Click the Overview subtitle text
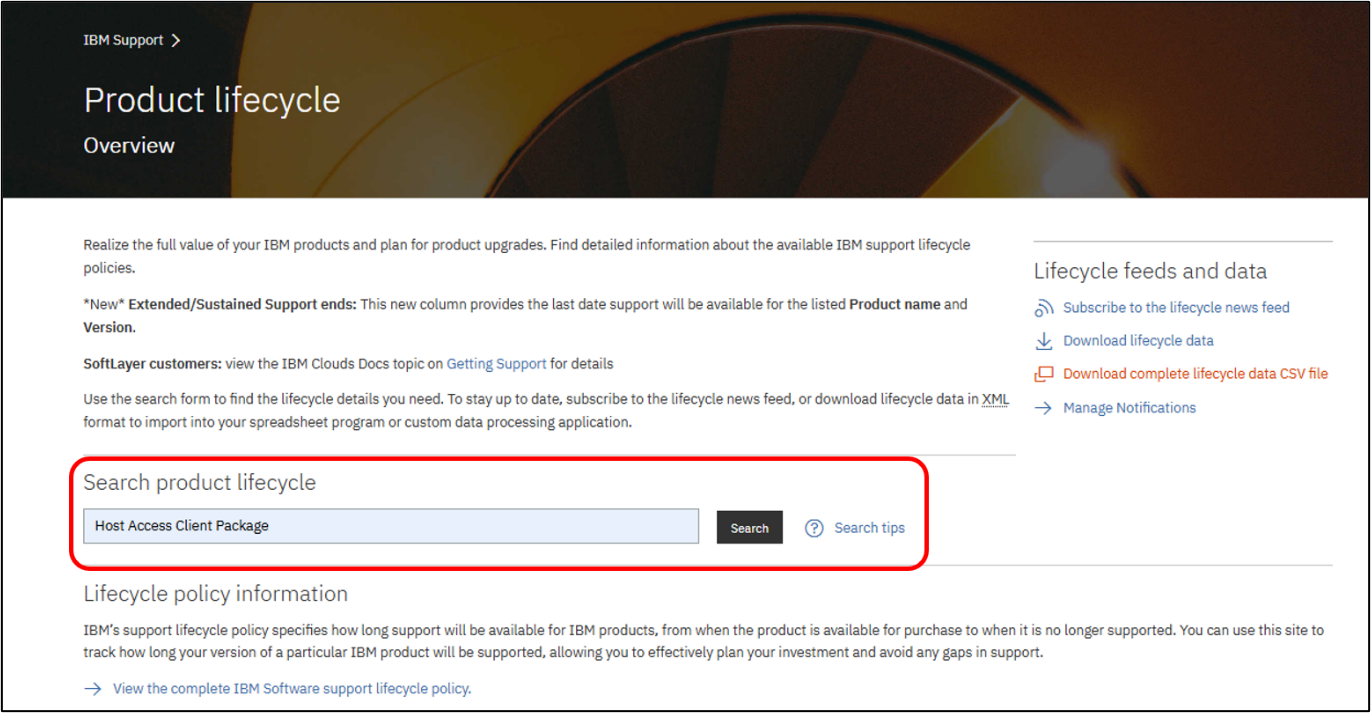 [x=129, y=146]
